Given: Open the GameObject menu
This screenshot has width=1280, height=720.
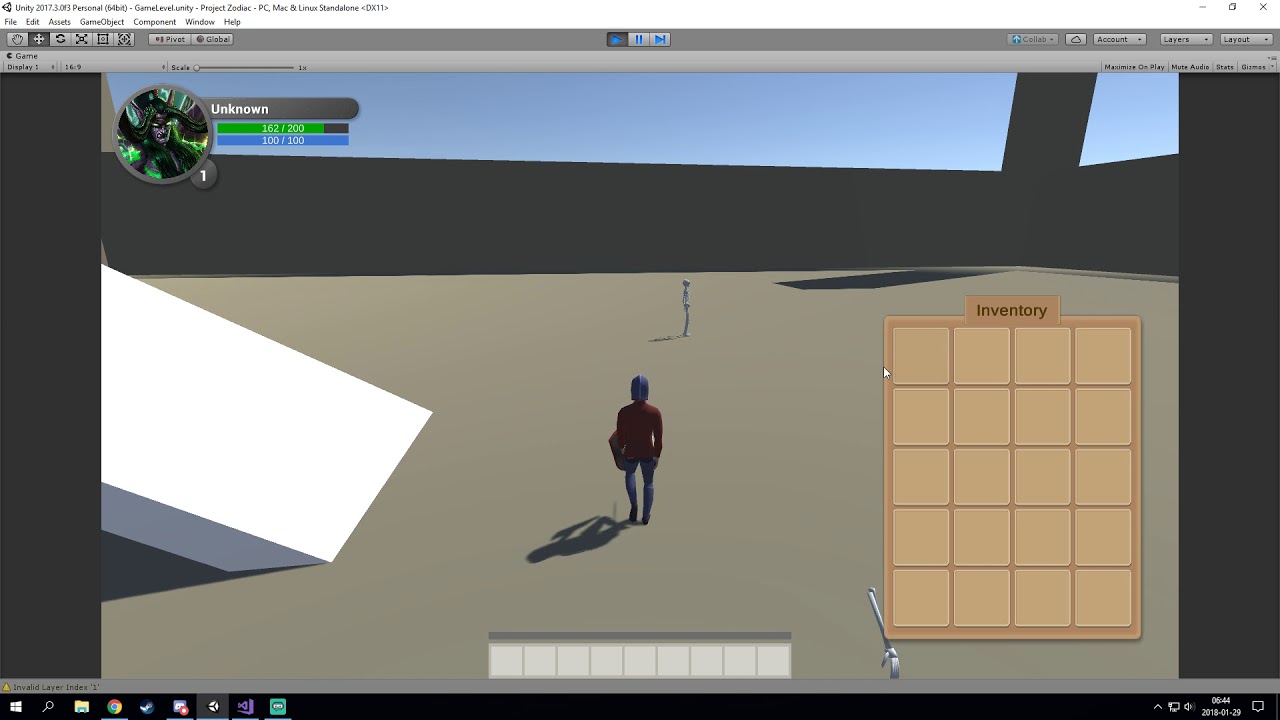Looking at the screenshot, I should [102, 22].
